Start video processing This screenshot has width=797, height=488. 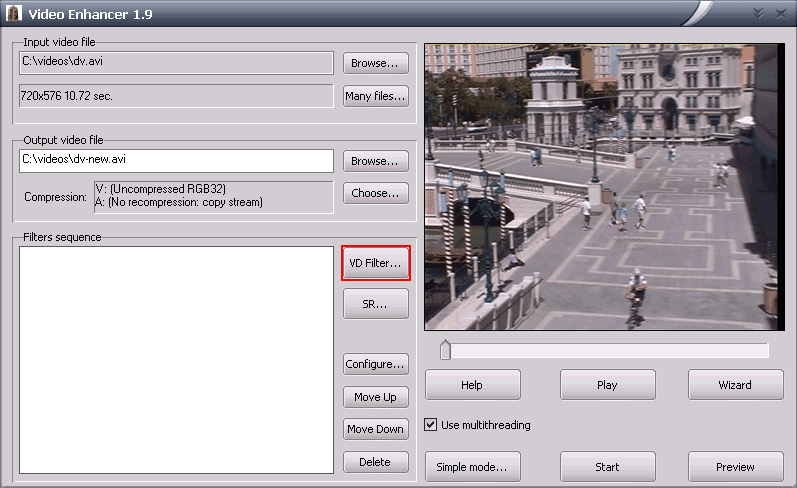coord(607,467)
